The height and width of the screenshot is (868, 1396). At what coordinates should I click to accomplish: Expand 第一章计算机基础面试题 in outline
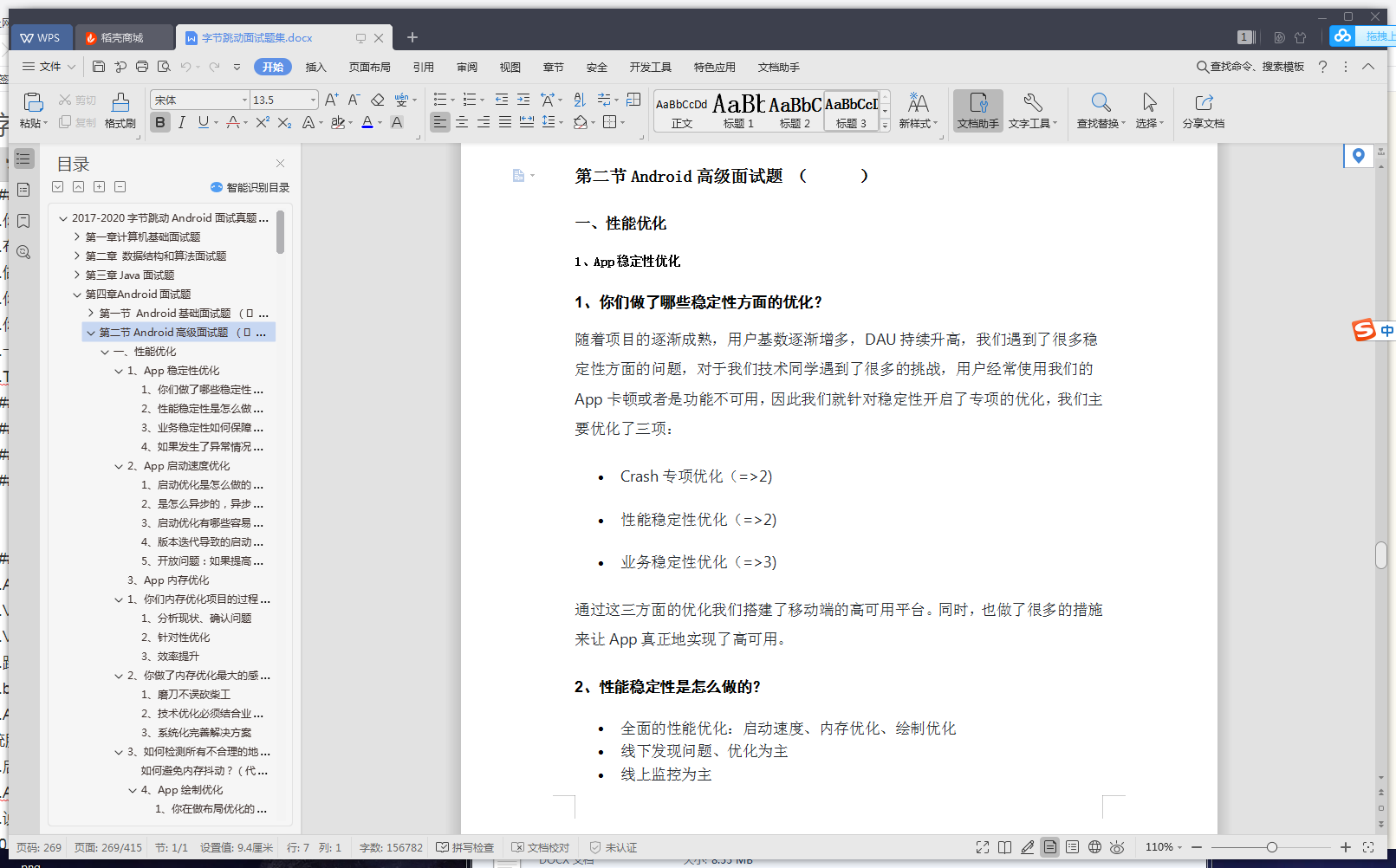[x=77, y=237]
